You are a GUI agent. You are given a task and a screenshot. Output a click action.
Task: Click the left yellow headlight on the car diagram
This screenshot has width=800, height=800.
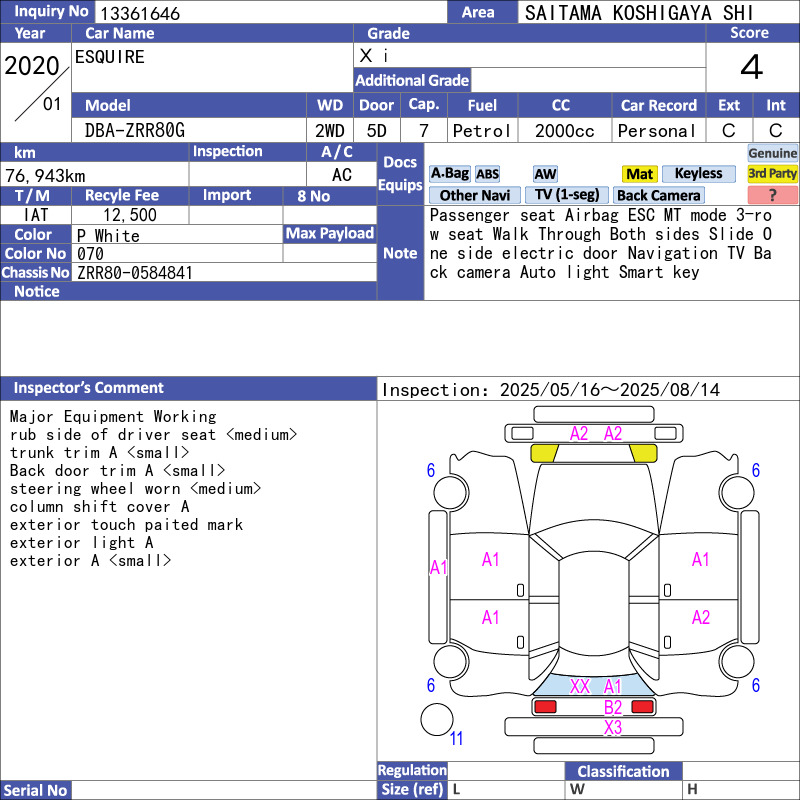click(544, 453)
